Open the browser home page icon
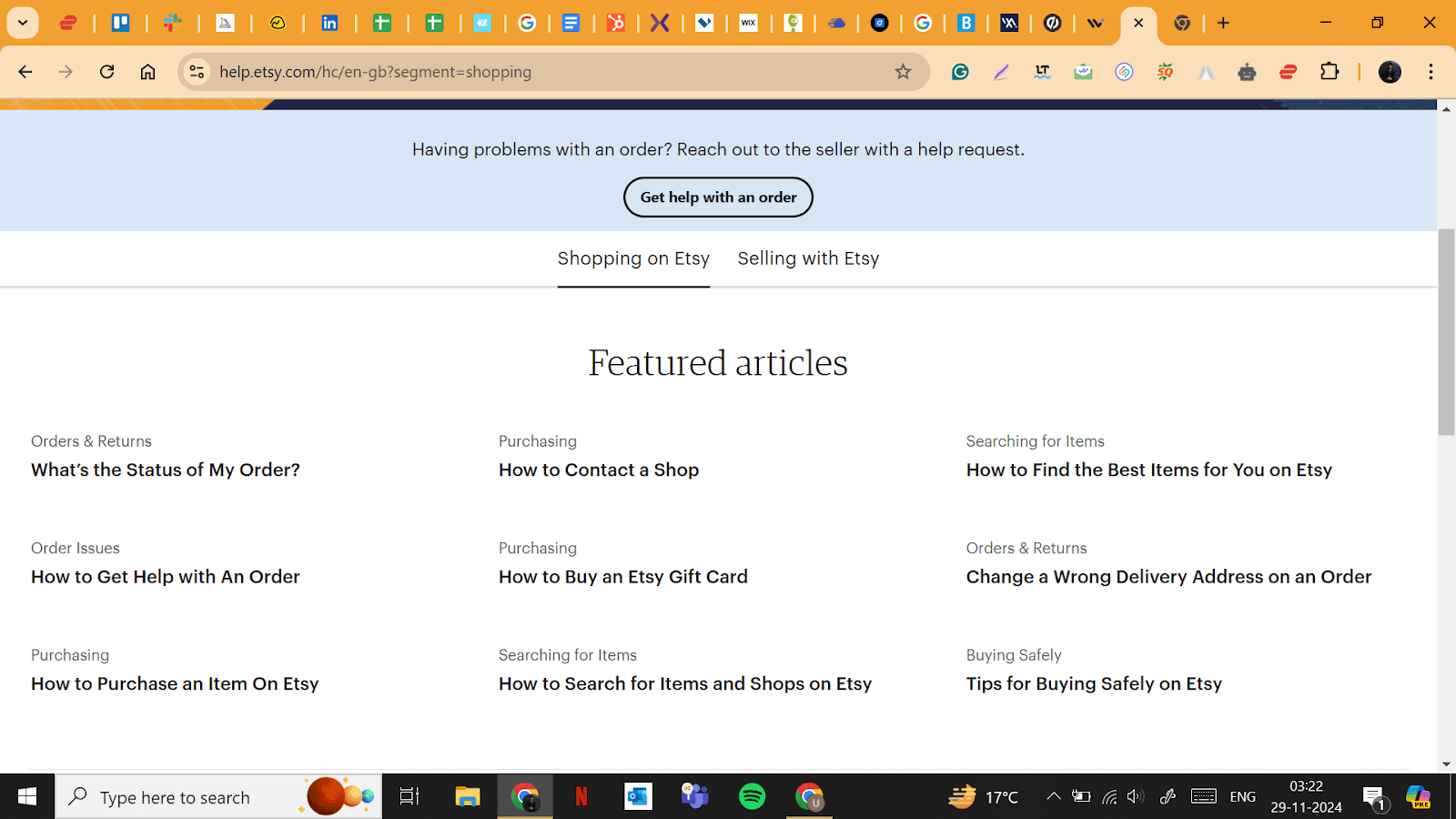 (147, 72)
